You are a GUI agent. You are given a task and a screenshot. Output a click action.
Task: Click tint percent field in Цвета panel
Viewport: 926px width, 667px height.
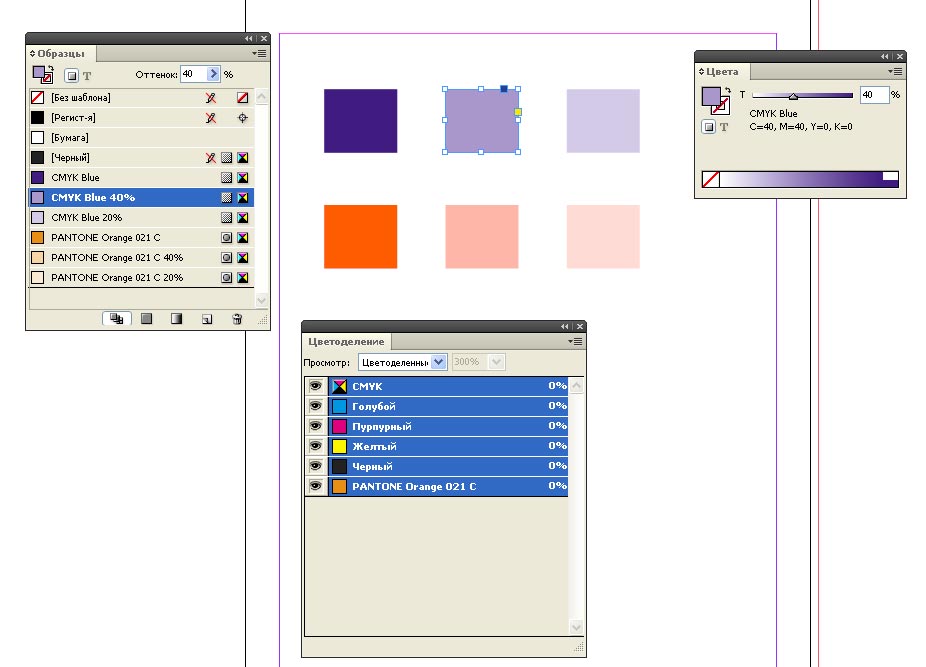874,95
